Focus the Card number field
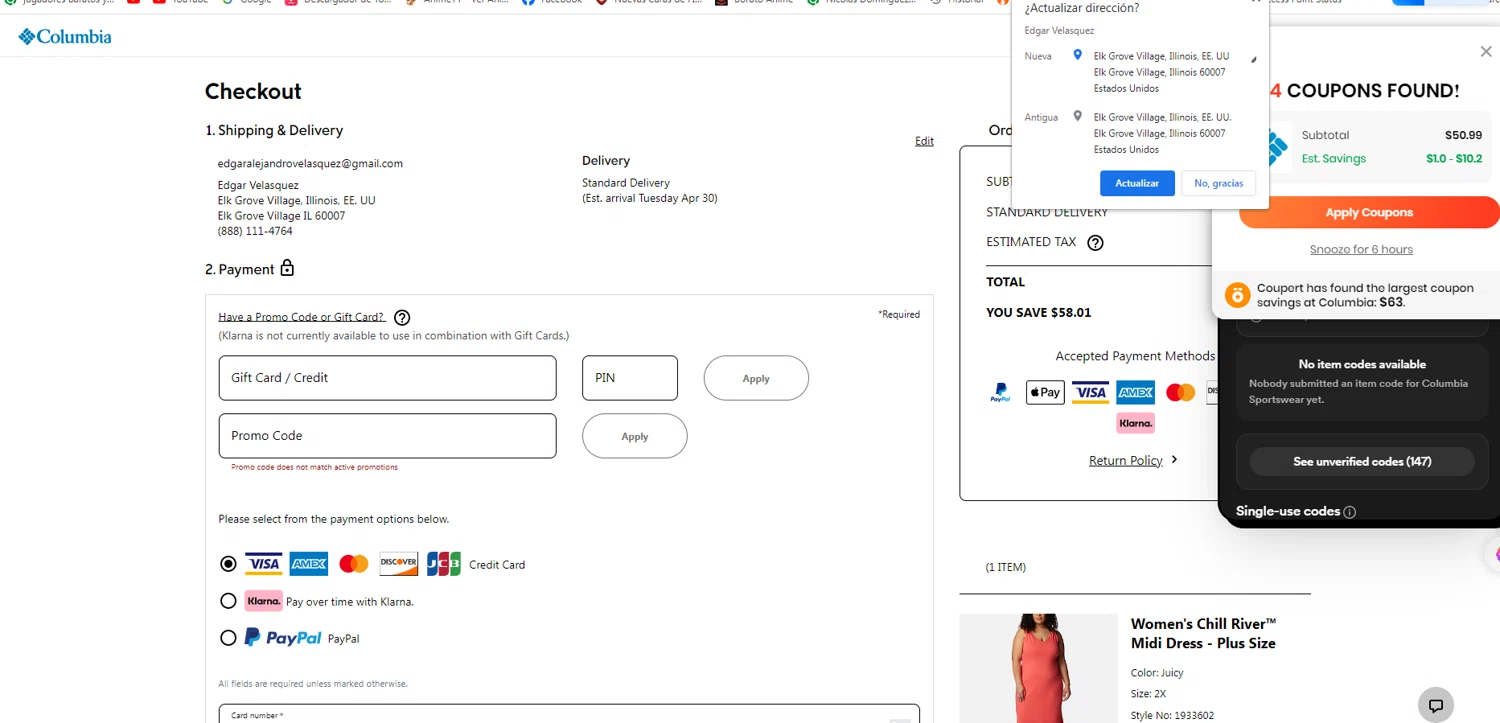 pos(569,714)
